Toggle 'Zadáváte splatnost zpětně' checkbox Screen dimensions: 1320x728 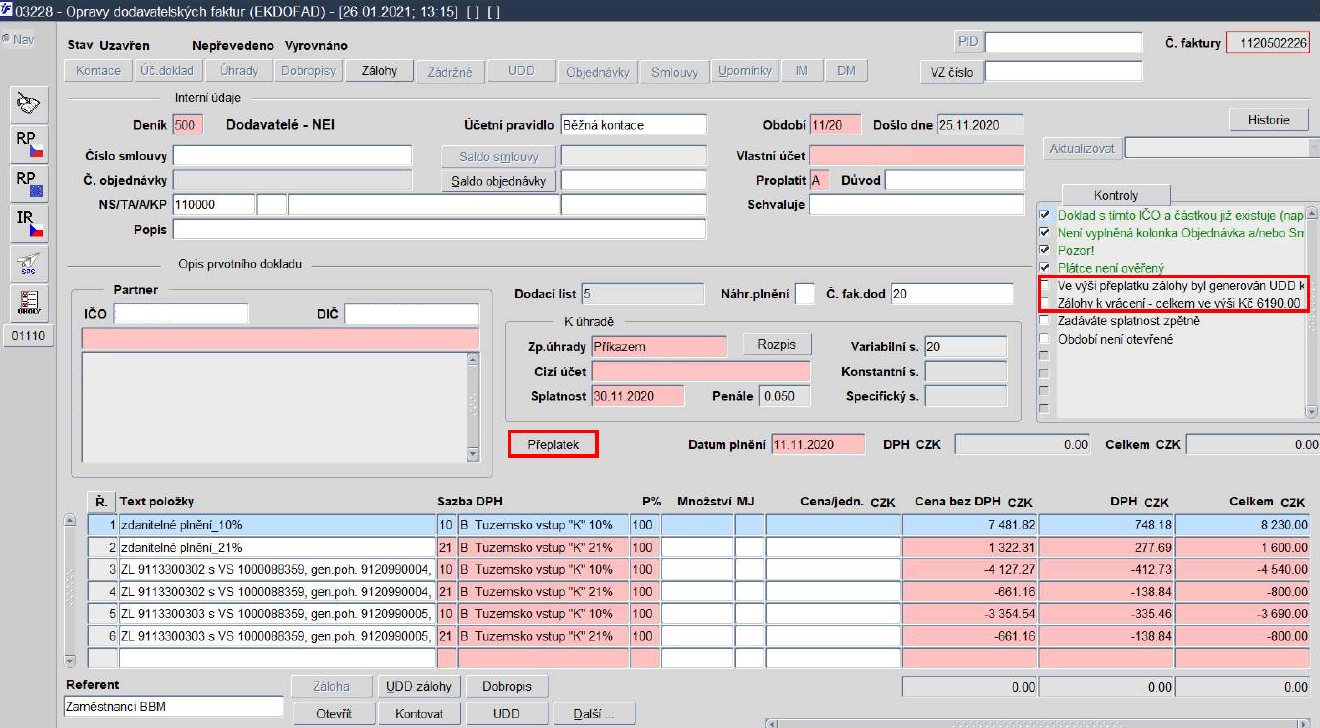click(1045, 321)
